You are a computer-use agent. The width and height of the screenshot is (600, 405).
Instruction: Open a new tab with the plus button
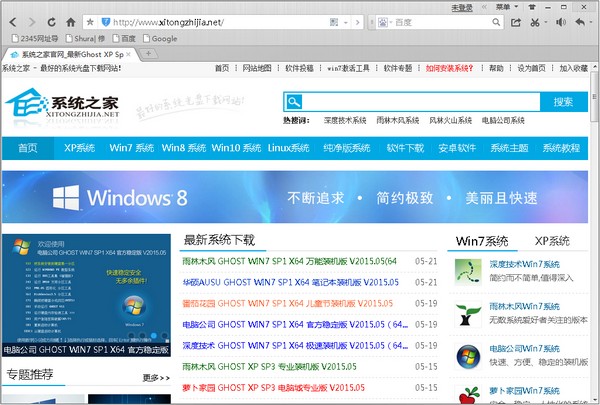point(148,54)
